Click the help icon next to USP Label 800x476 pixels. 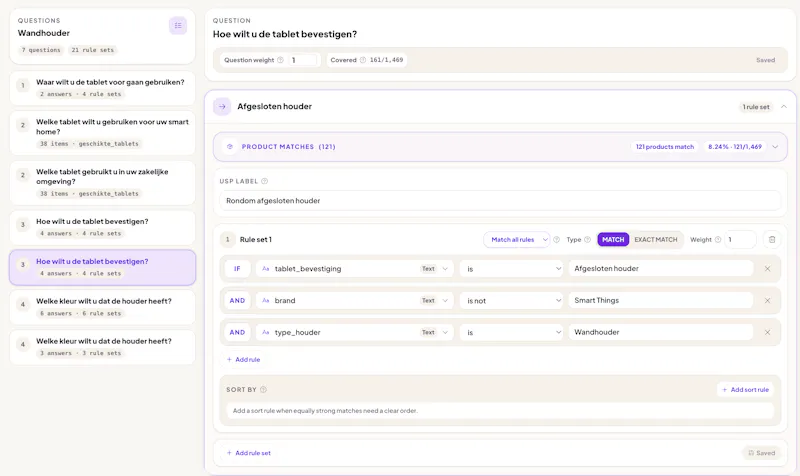pos(264,181)
